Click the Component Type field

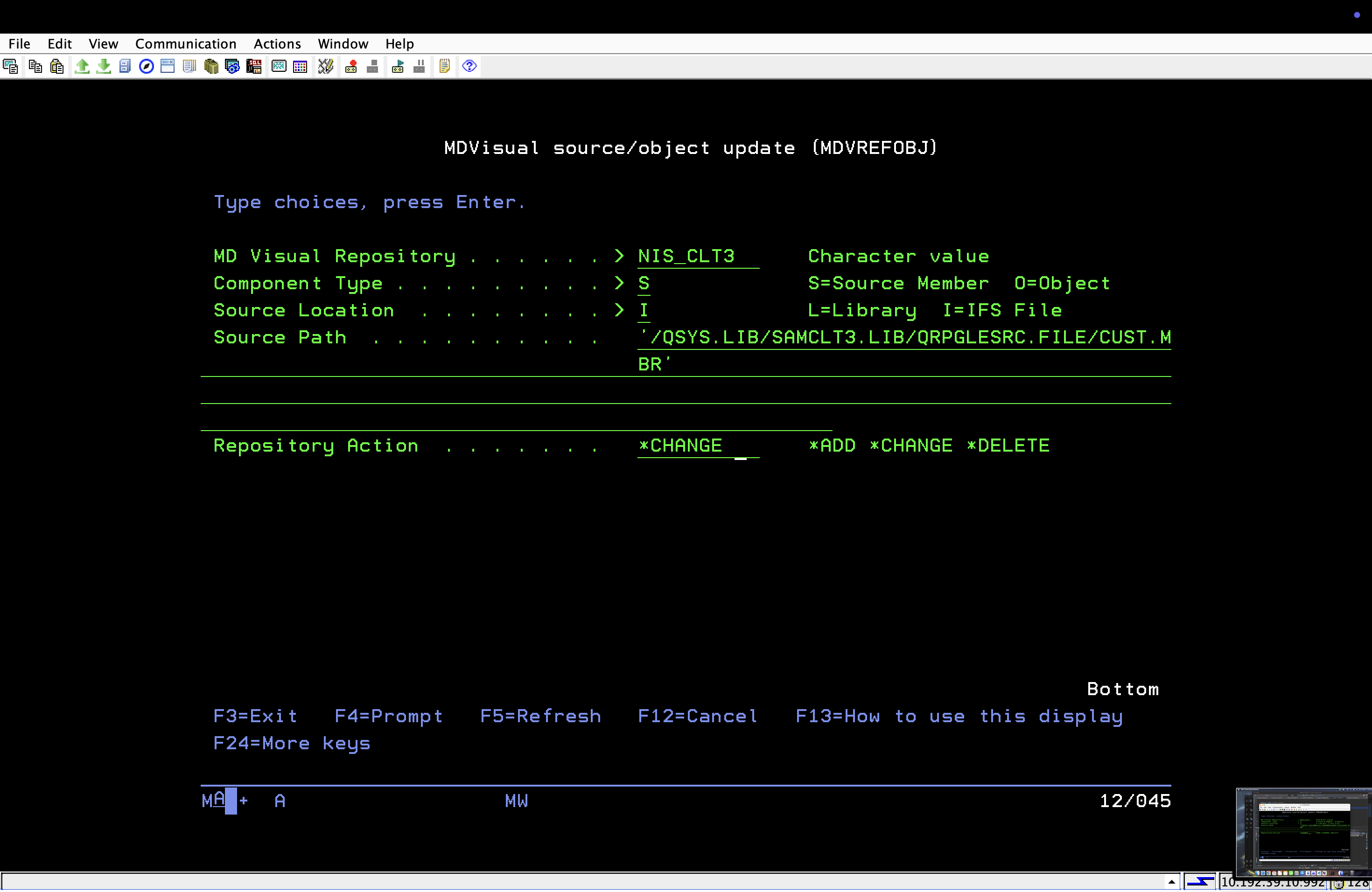(644, 284)
